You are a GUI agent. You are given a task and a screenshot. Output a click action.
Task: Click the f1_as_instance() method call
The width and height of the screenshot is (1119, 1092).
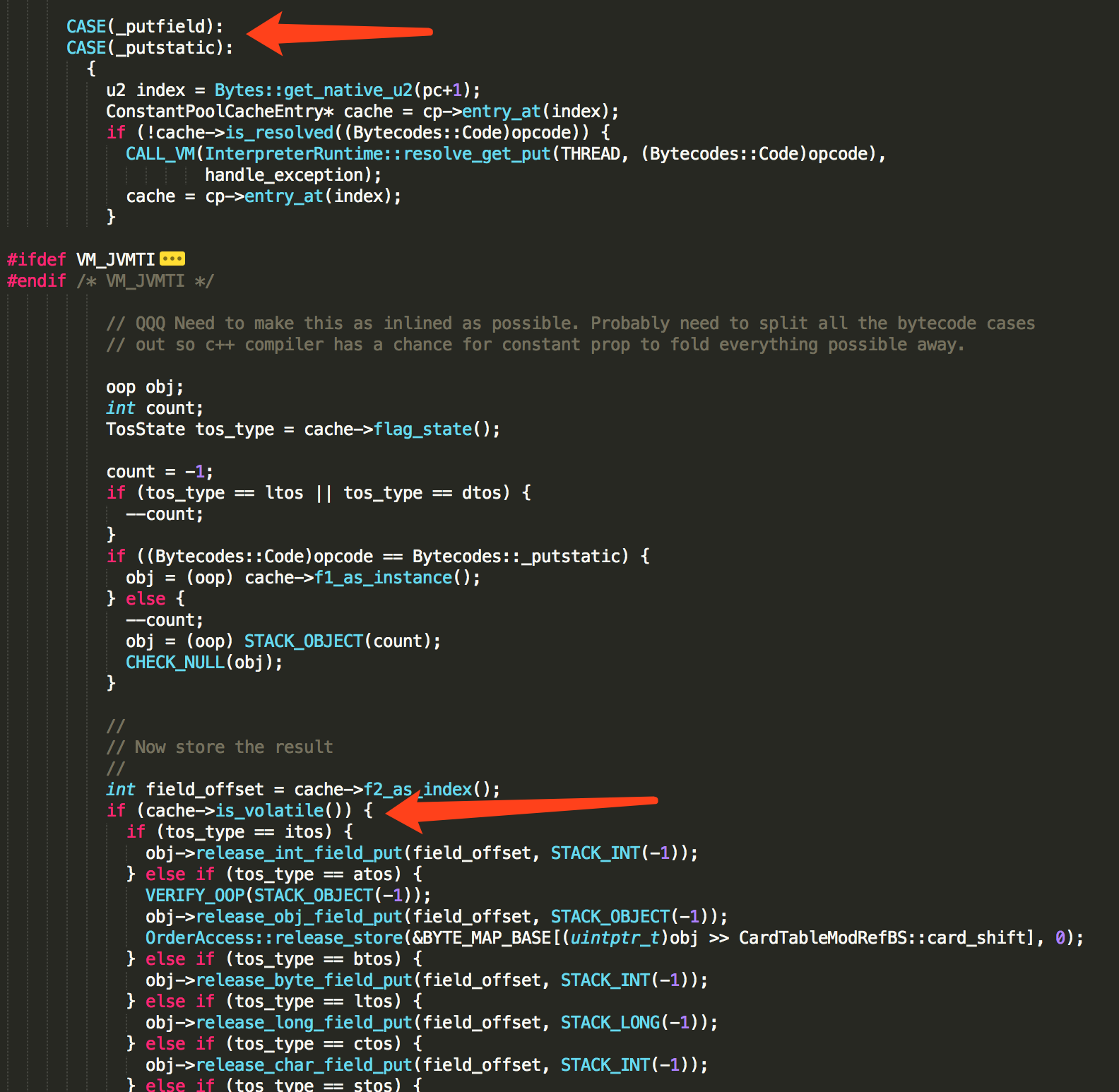pos(382,578)
